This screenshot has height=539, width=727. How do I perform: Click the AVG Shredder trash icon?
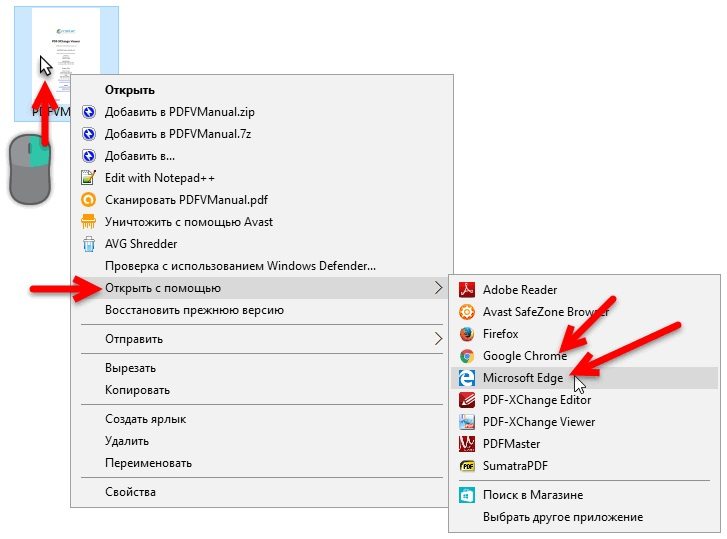click(x=89, y=244)
